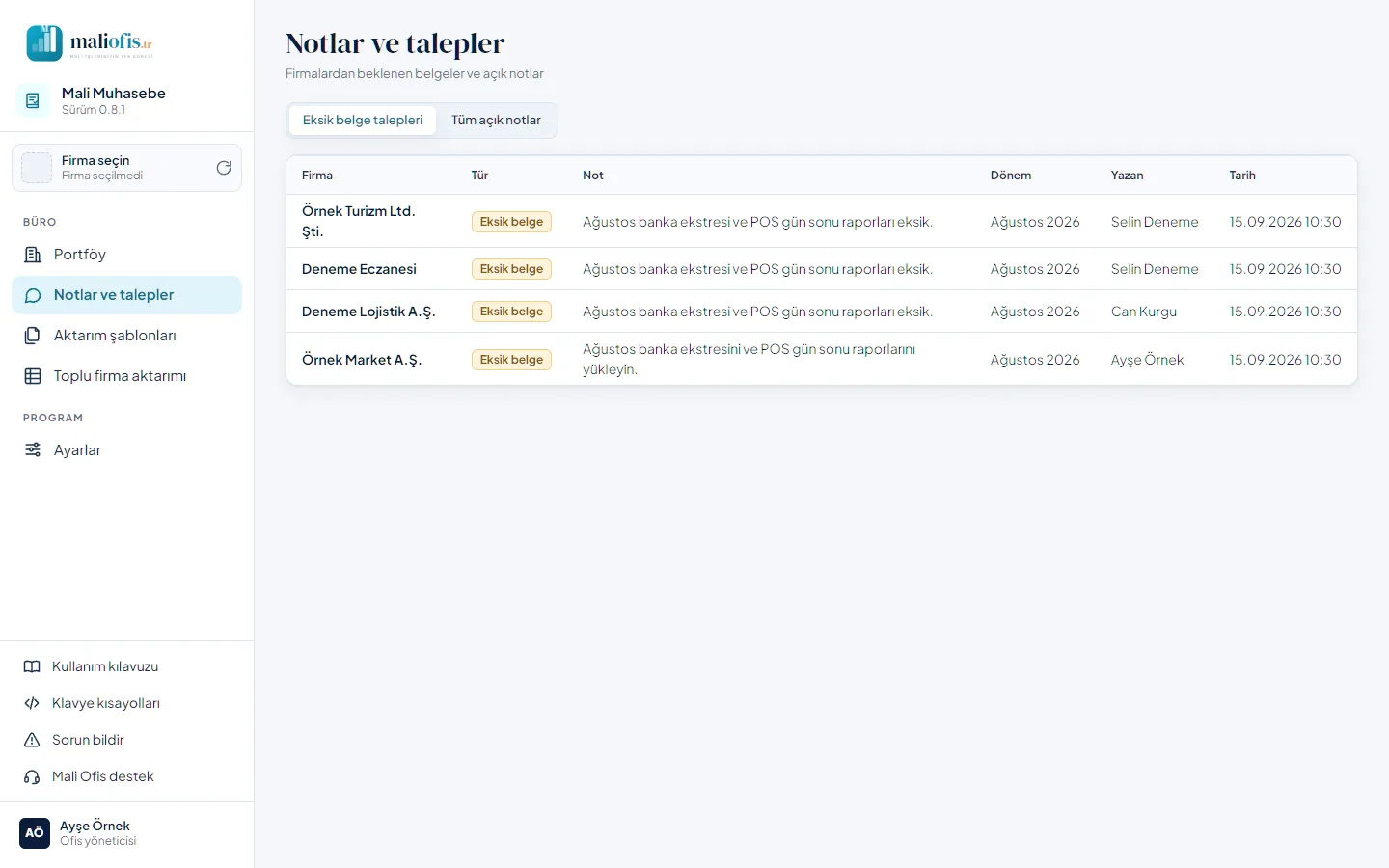The height and width of the screenshot is (868, 1389).
Task: Select the Deneme Eczanesi firm name
Action: [359, 269]
